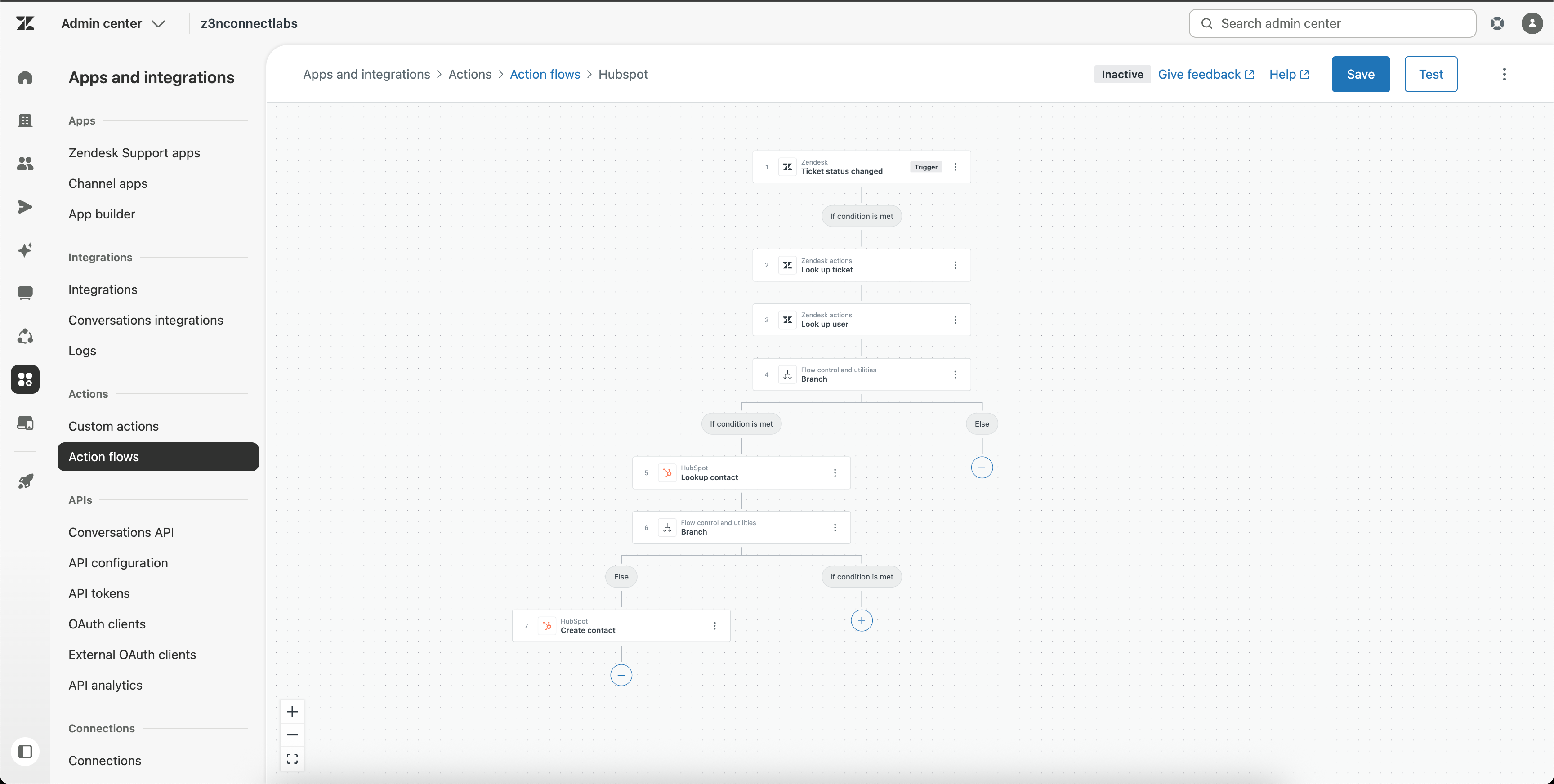Open options for Ticket status changed step
This screenshot has width=1554, height=784.
955,166
